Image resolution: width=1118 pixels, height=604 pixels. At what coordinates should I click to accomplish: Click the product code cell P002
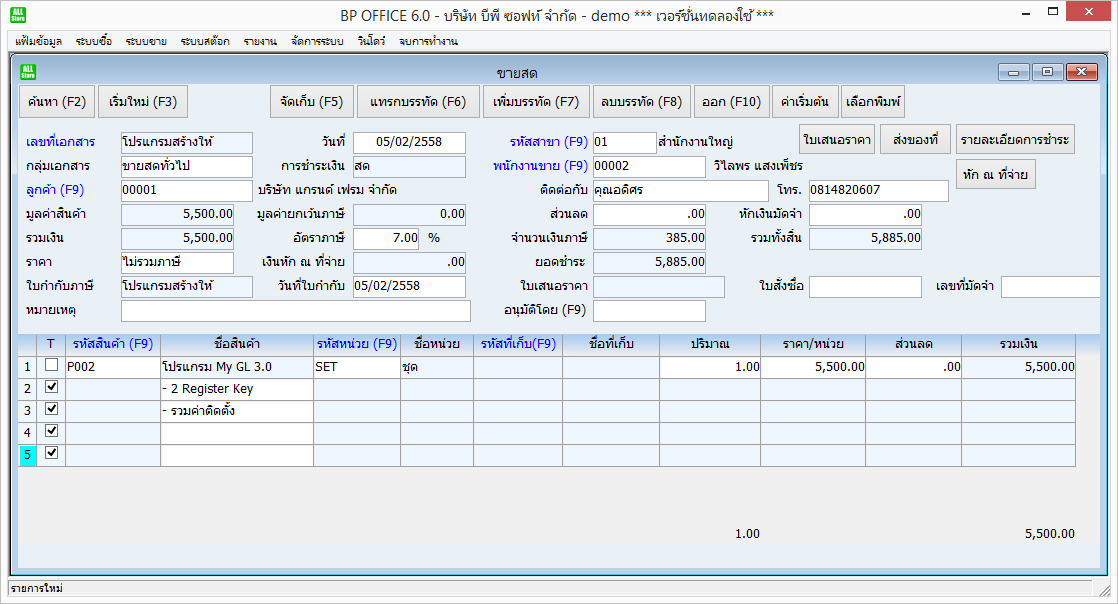click(113, 367)
